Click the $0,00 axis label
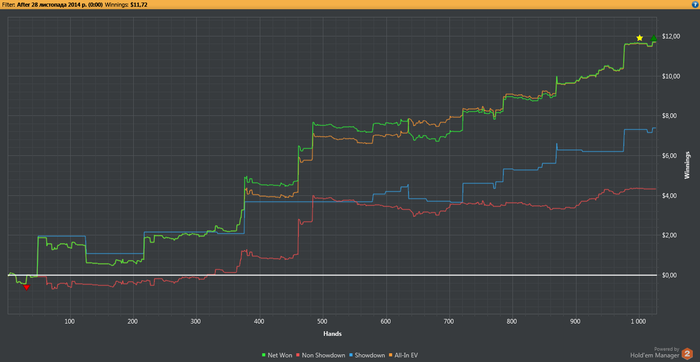The width and height of the screenshot is (700, 362). pos(671,275)
